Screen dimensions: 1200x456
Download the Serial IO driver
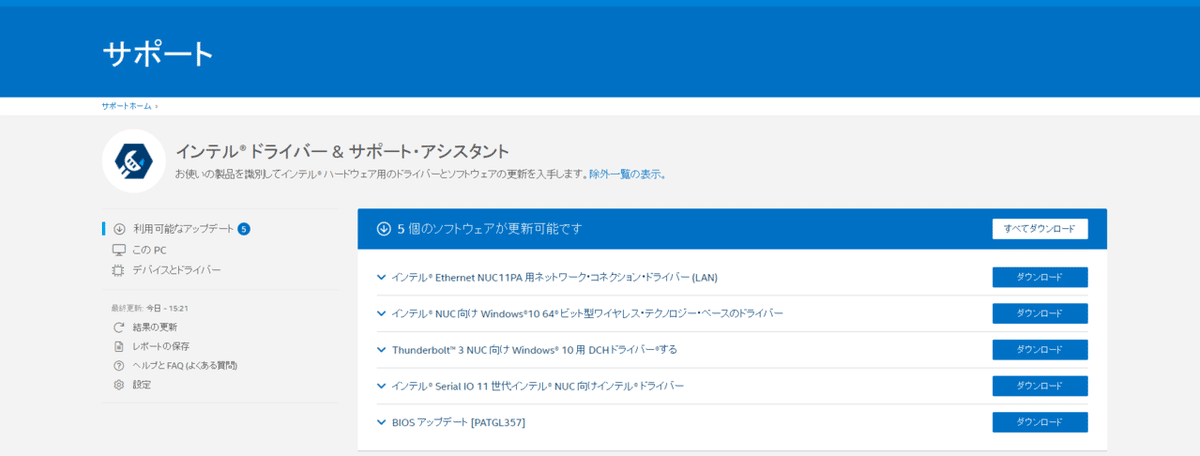[x=1040, y=385]
